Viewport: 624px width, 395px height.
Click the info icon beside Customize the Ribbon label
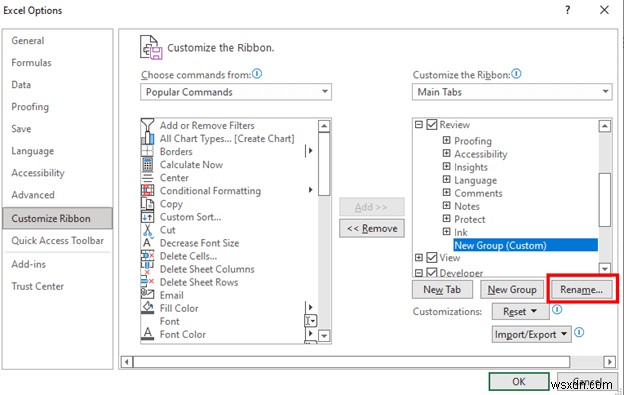coord(516,74)
